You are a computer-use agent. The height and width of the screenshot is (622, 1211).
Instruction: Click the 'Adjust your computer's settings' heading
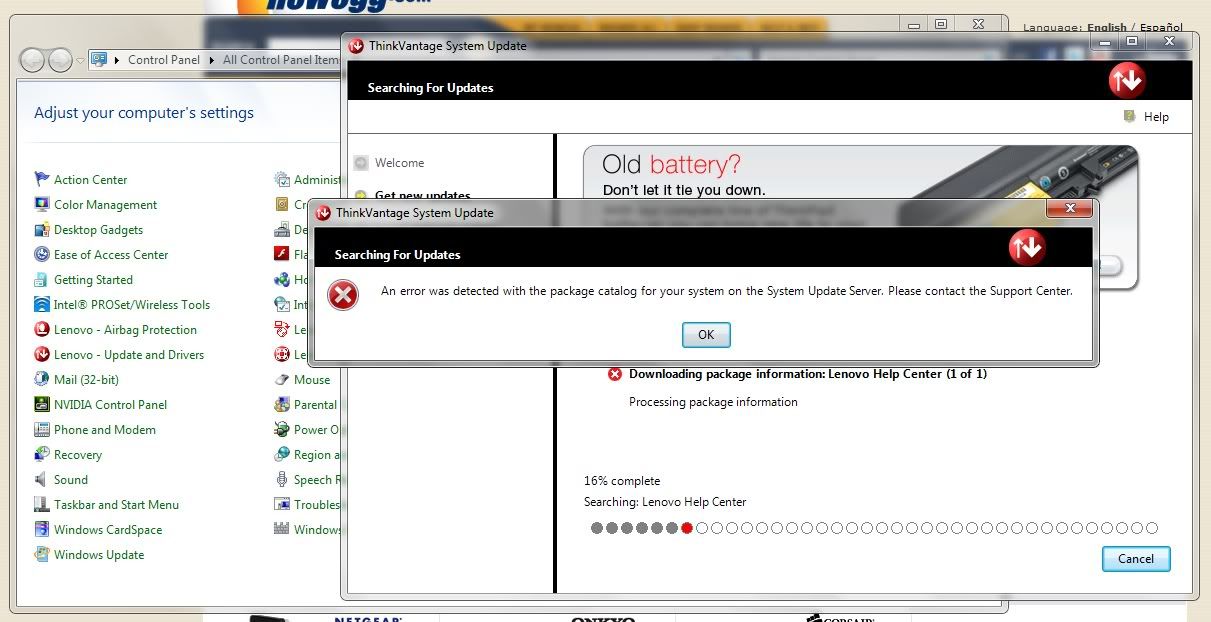[144, 113]
